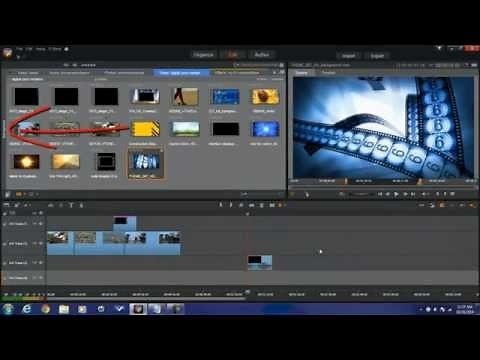
Task: Click the orange mark-in handle on player ruler
Action: pos(346,181)
